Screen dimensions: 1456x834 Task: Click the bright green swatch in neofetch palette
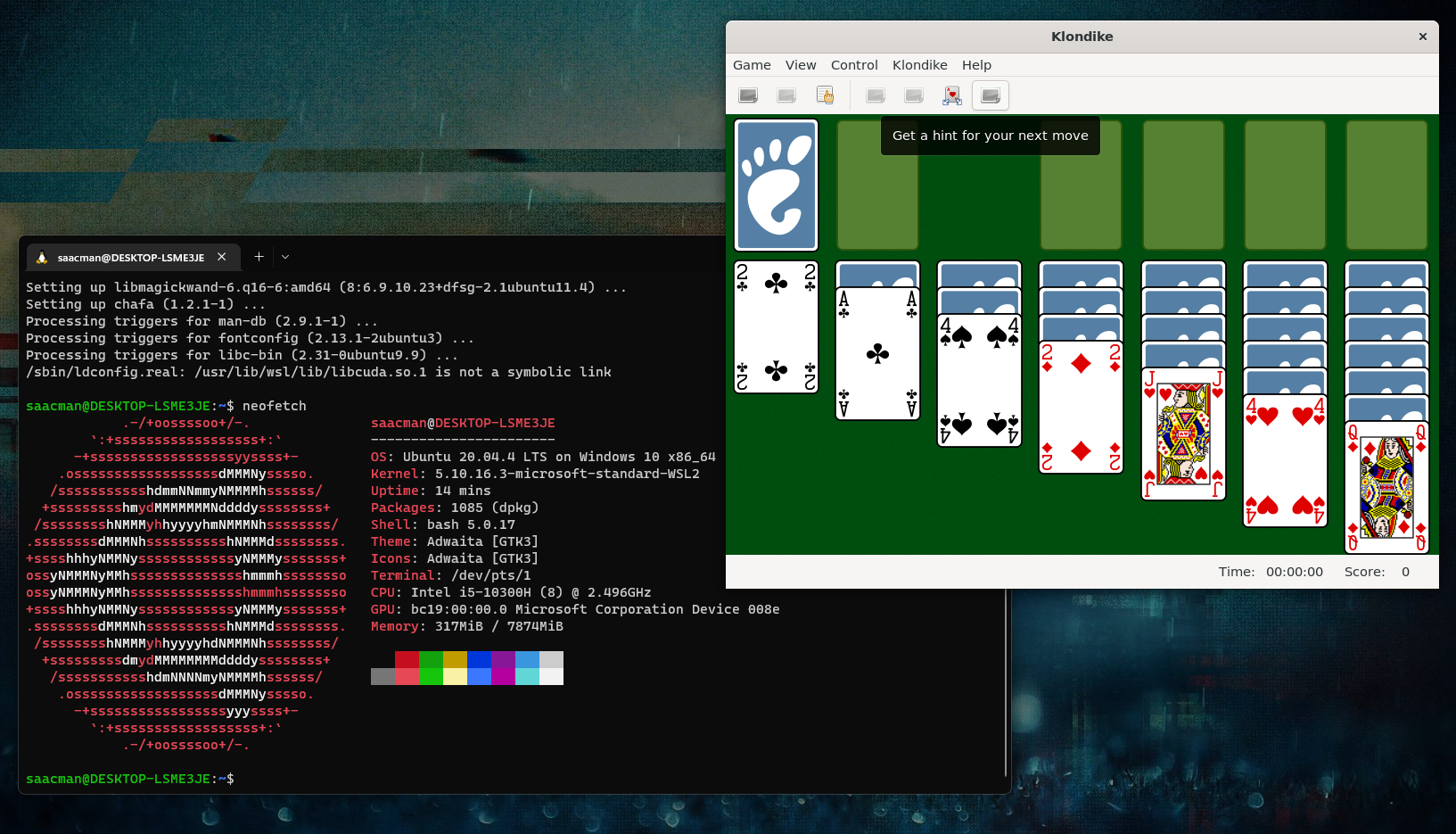pyautogui.click(x=431, y=677)
